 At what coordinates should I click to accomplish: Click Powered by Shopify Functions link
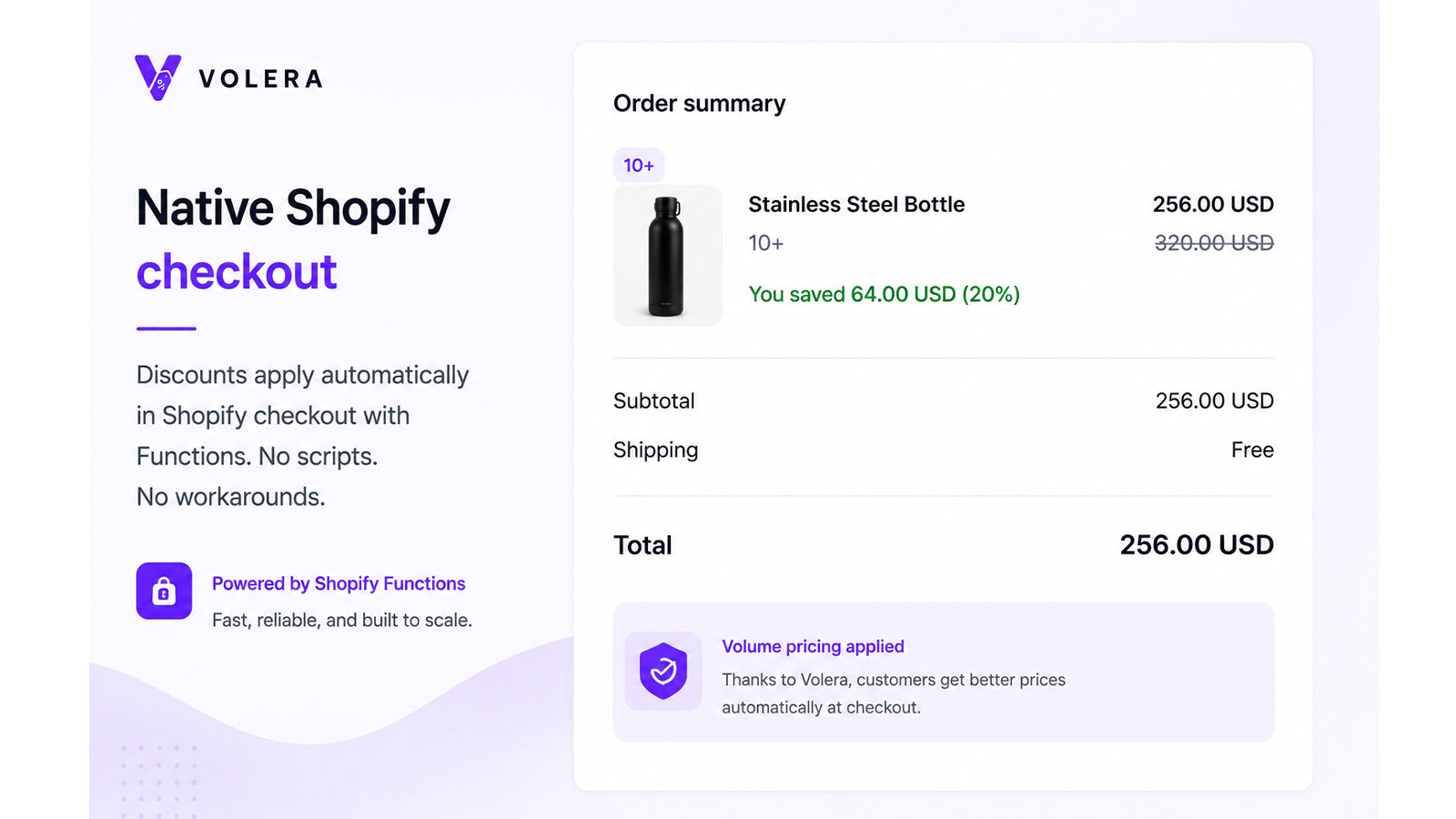[339, 583]
